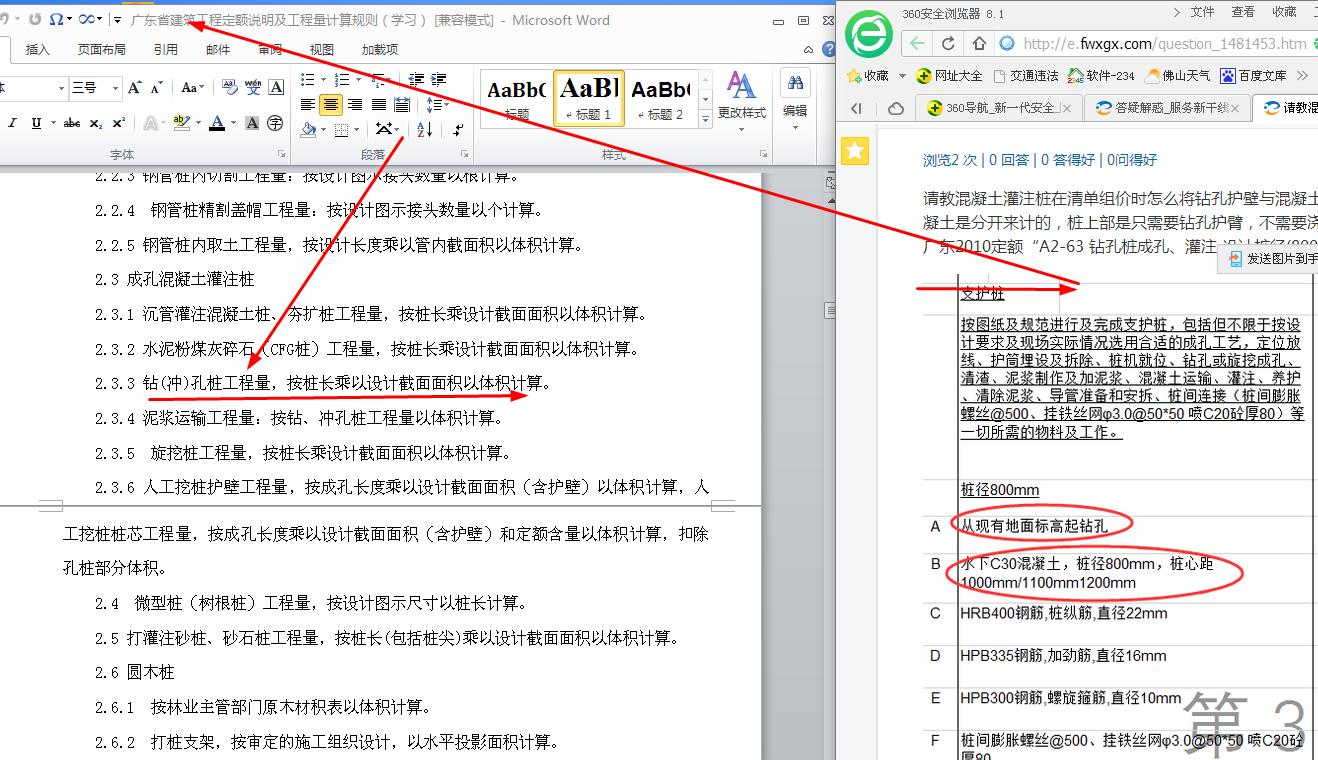The width and height of the screenshot is (1318, 760).
Task: Expand the styles gallery More arrow
Action: click(x=705, y=119)
